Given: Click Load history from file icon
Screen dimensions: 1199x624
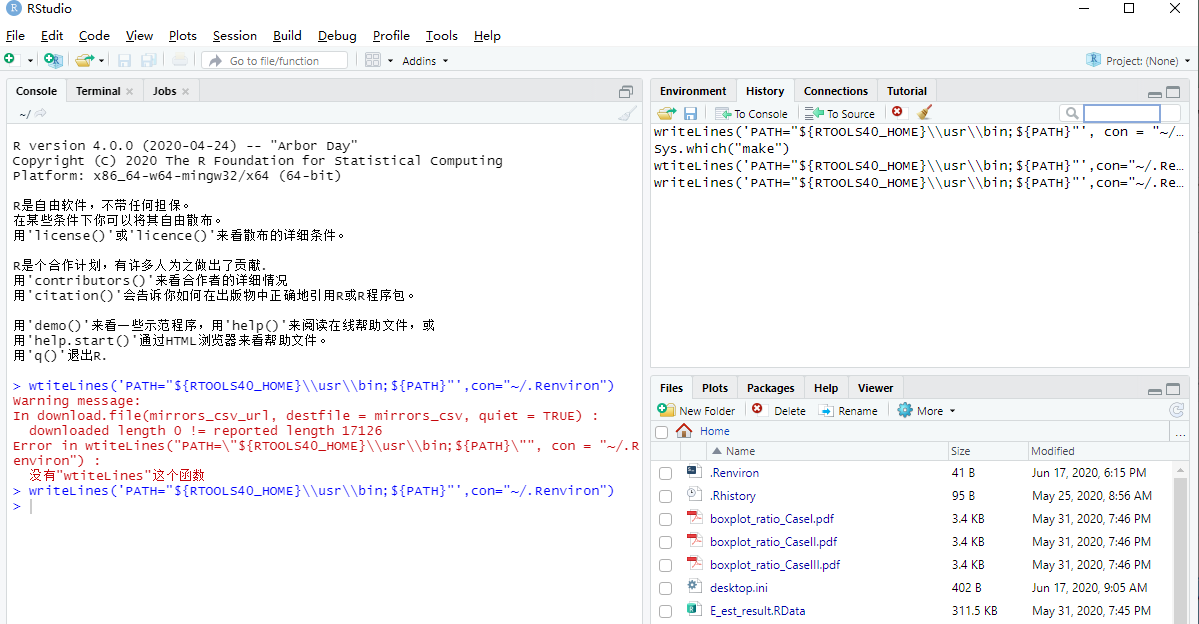Looking at the screenshot, I should click(667, 113).
